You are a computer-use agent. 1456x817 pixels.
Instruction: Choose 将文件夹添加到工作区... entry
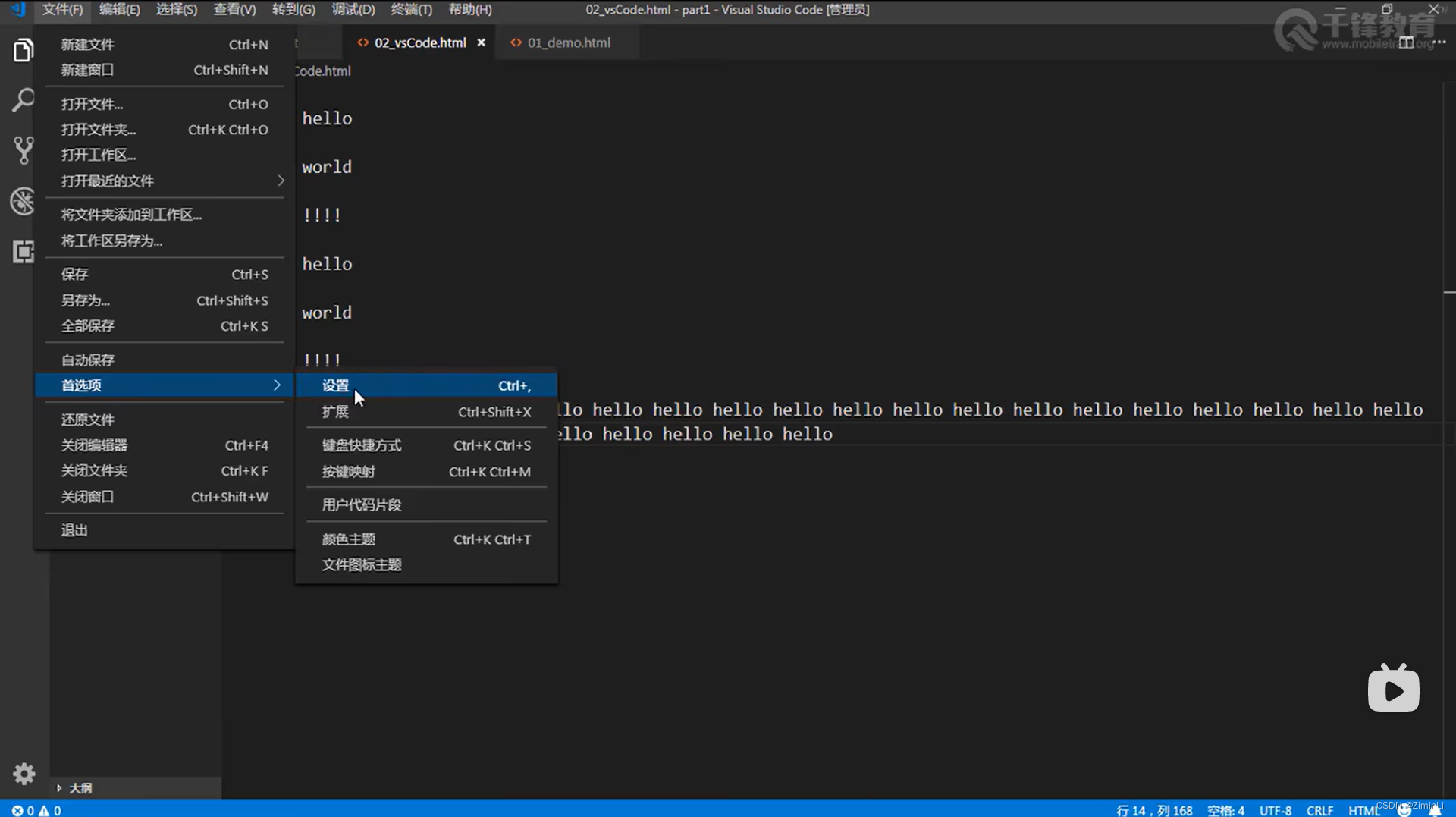(165, 215)
